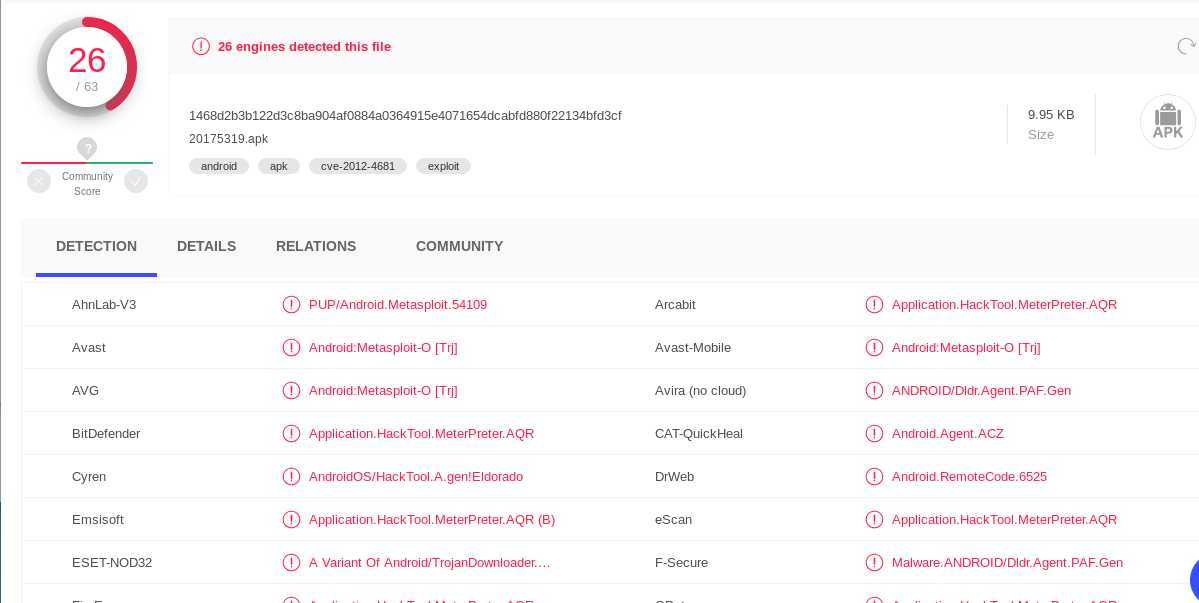Click Avast's Android:Metasploit-O [Trj] result
The image size is (1199, 603).
[383, 348]
